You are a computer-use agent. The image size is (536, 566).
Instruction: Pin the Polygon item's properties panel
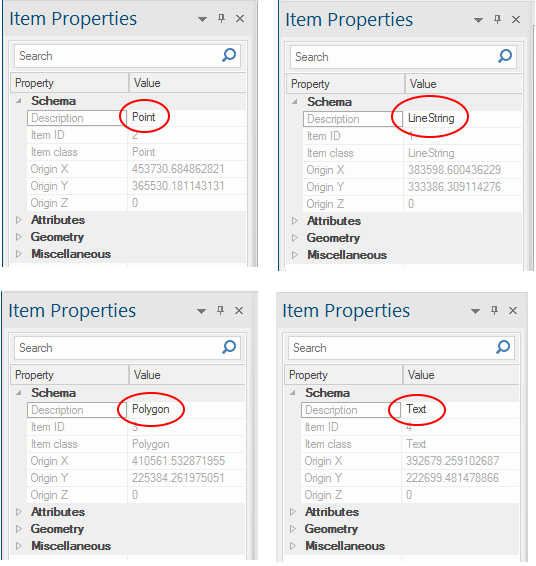point(221,310)
